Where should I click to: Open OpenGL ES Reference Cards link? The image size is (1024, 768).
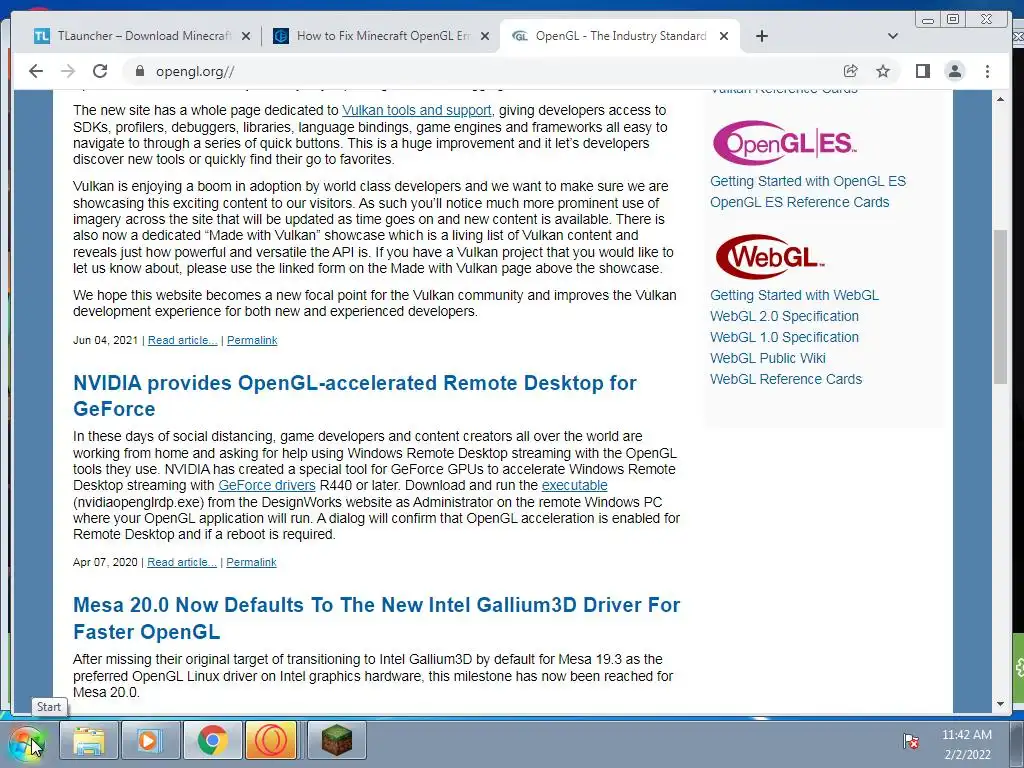click(799, 202)
